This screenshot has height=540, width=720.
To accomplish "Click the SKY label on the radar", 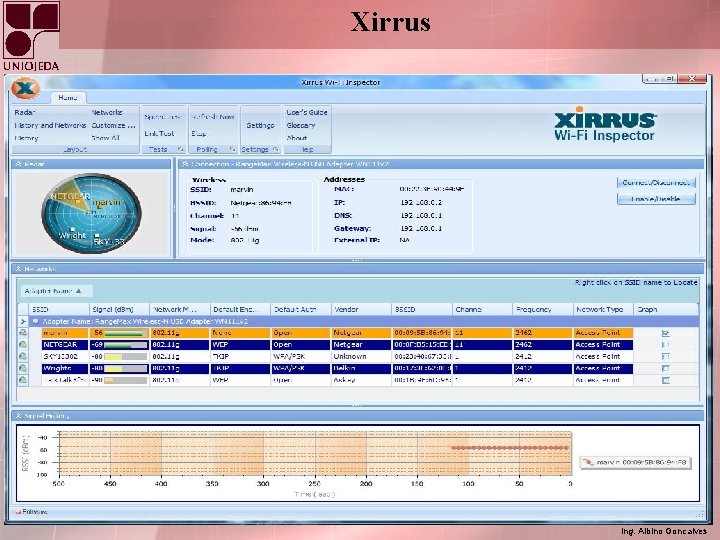I will pyautogui.click(x=109, y=242).
